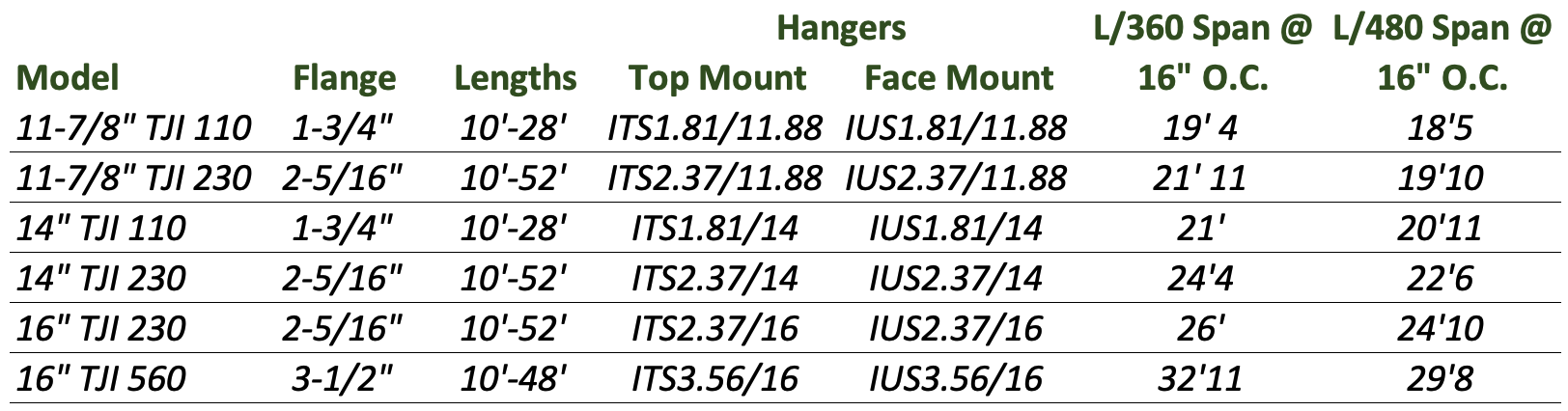This screenshot has height=411, width=1568.
Task: Click the ITS3.56/16 hanger cell
Action: click(715, 378)
